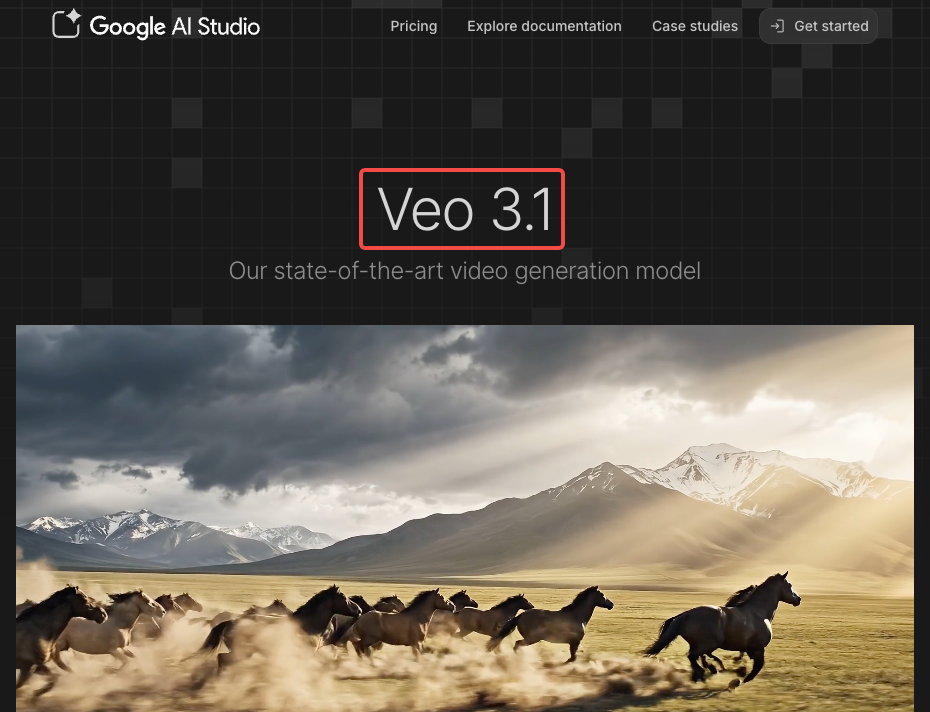Click the word Studio in the header logo
Screen dimensions: 930x712
click(228, 26)
